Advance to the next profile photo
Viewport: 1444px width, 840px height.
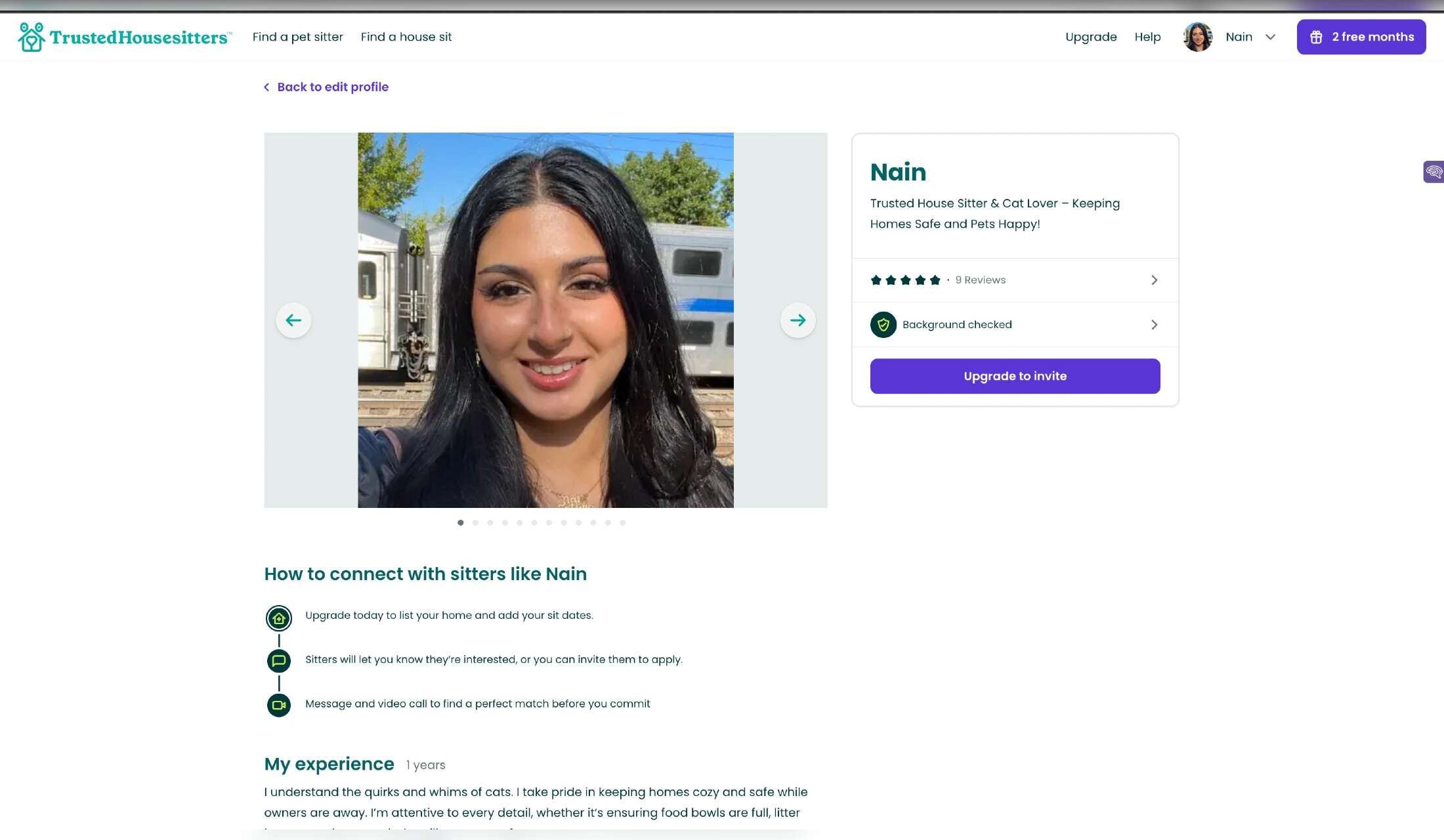(797, 320)
